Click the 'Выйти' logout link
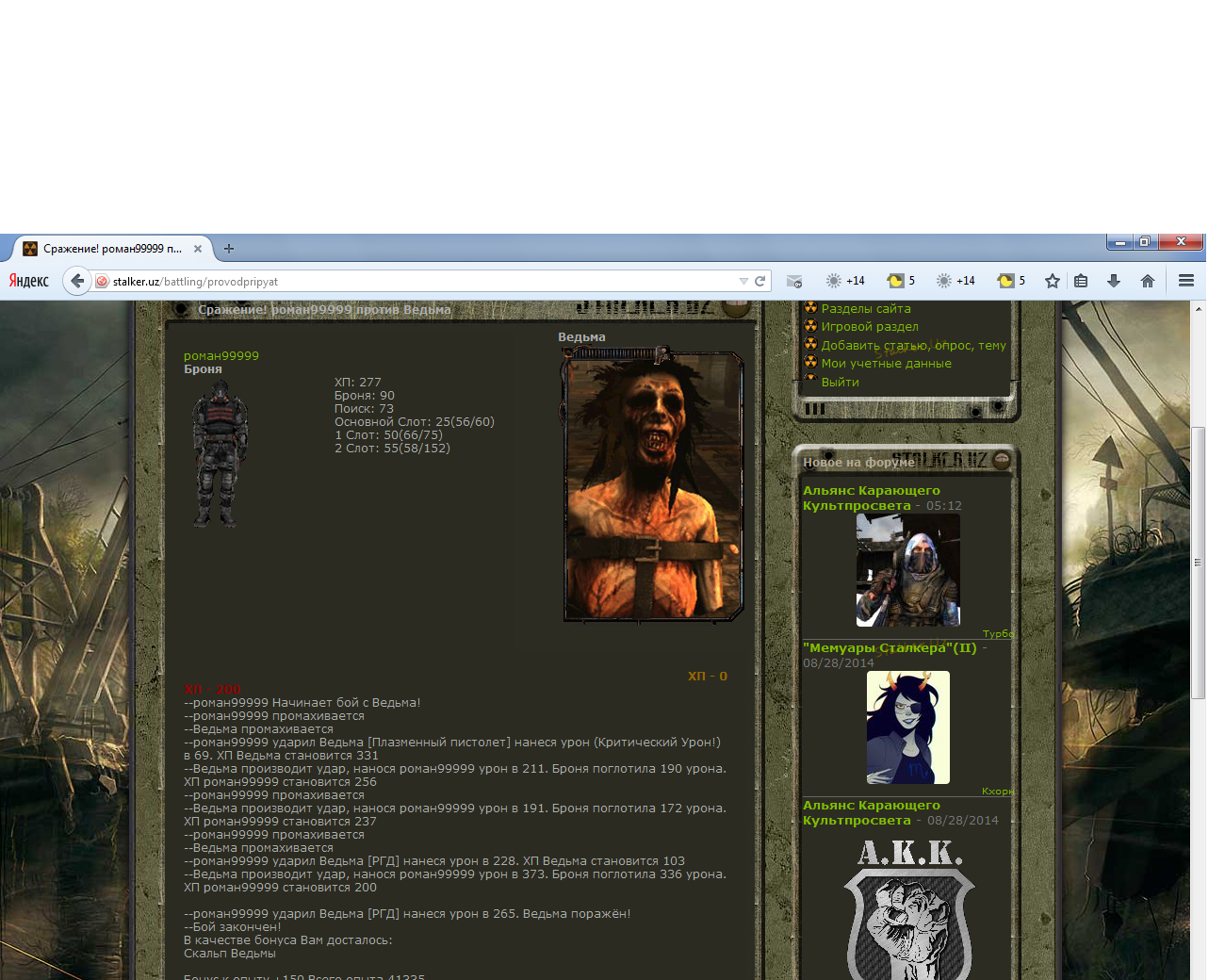This screenshot has width=1225, height=980. pyautogui.click(x=840, y=383)
